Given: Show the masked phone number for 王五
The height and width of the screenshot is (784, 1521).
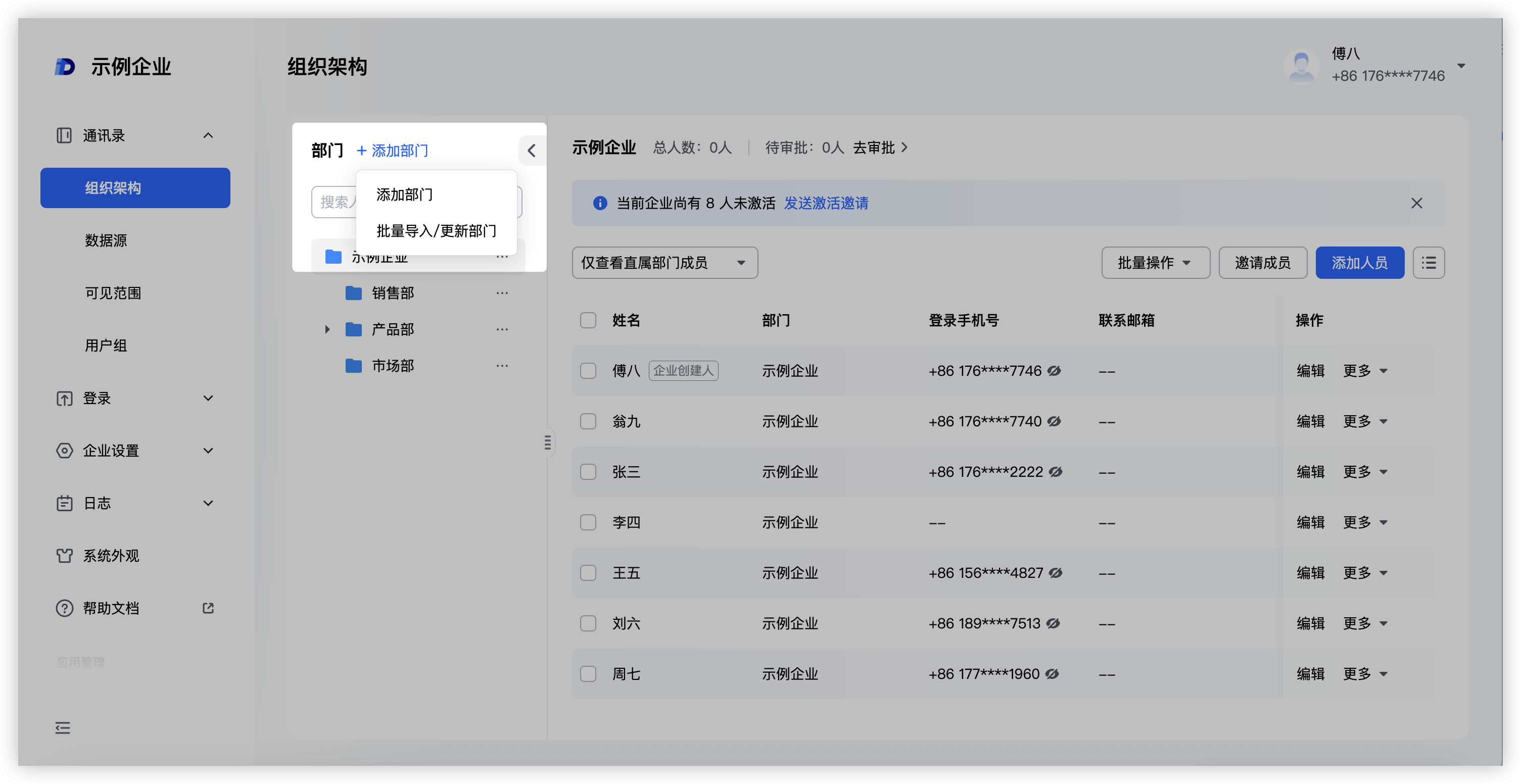Looking at the screenshot, I should click(1056, 573).
